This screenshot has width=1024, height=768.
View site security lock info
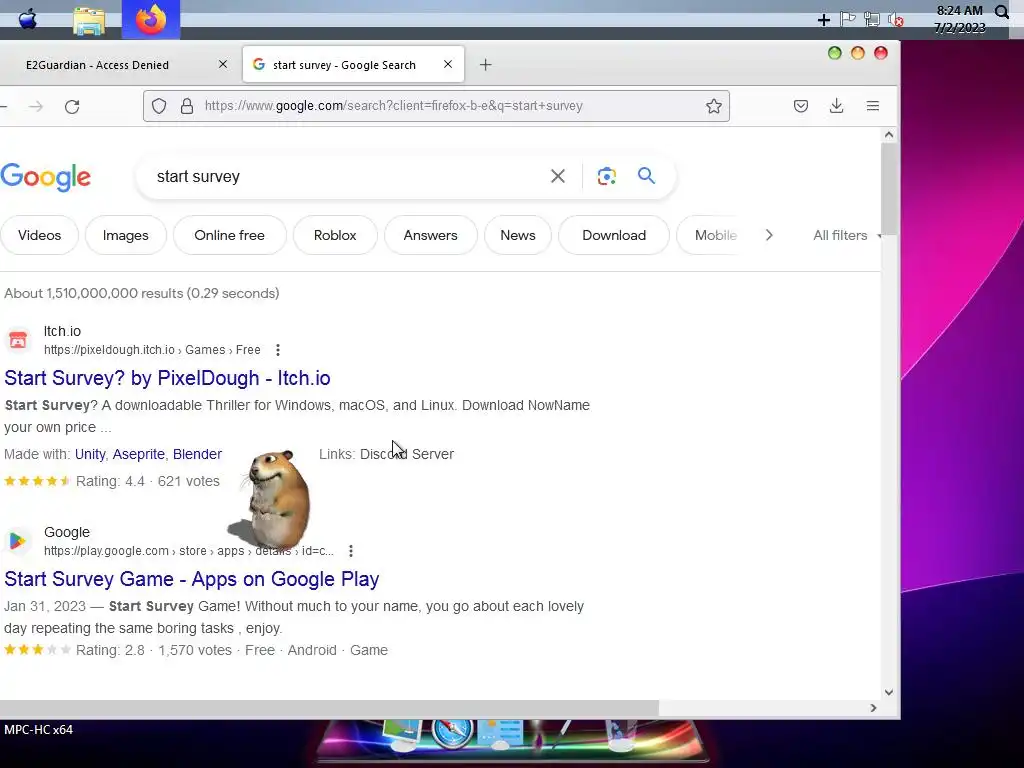point(187,106)
